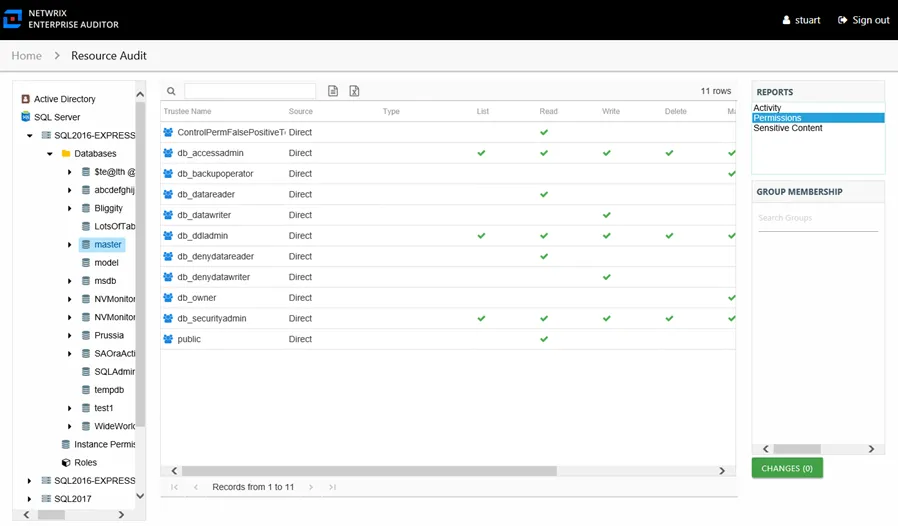Click the SQL2017 server icon
898x526 pixels.
pos(46,498)
